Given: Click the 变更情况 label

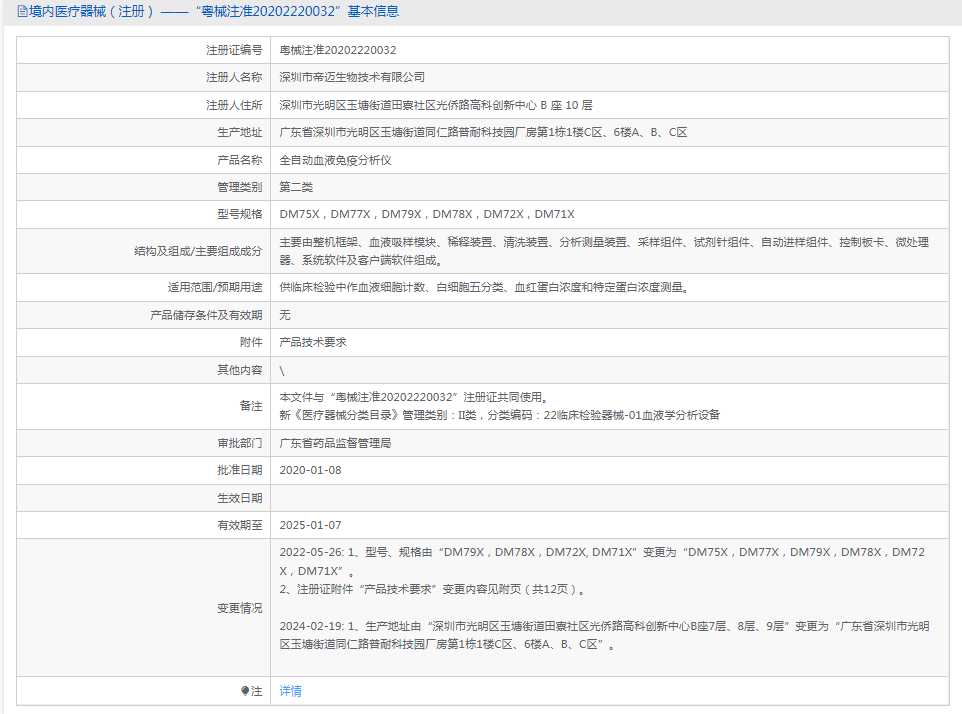Looking at the screenshot, I should click(x=240, y=608).
